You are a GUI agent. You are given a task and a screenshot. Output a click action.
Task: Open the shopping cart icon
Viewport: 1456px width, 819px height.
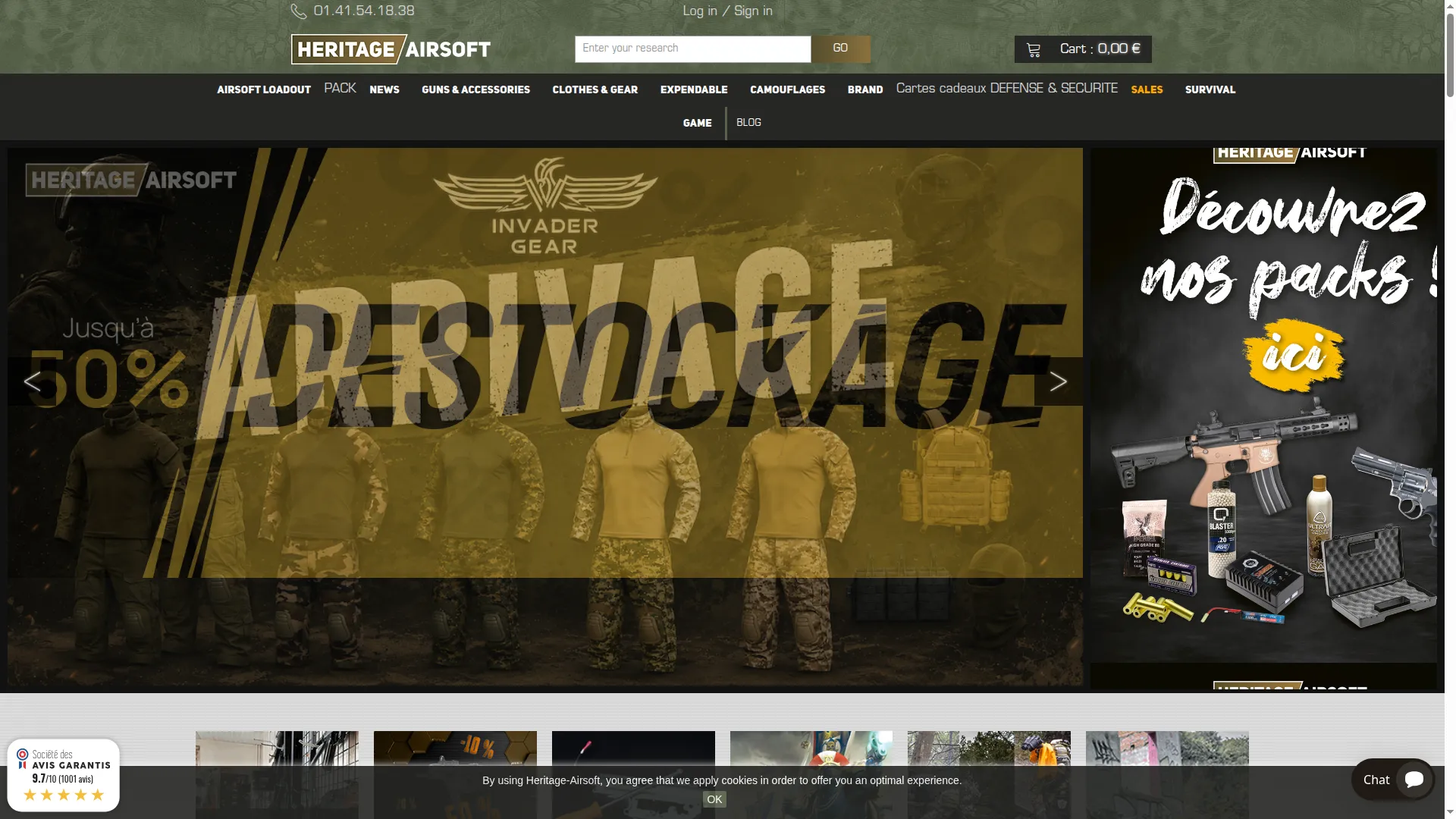(1034, 50)
